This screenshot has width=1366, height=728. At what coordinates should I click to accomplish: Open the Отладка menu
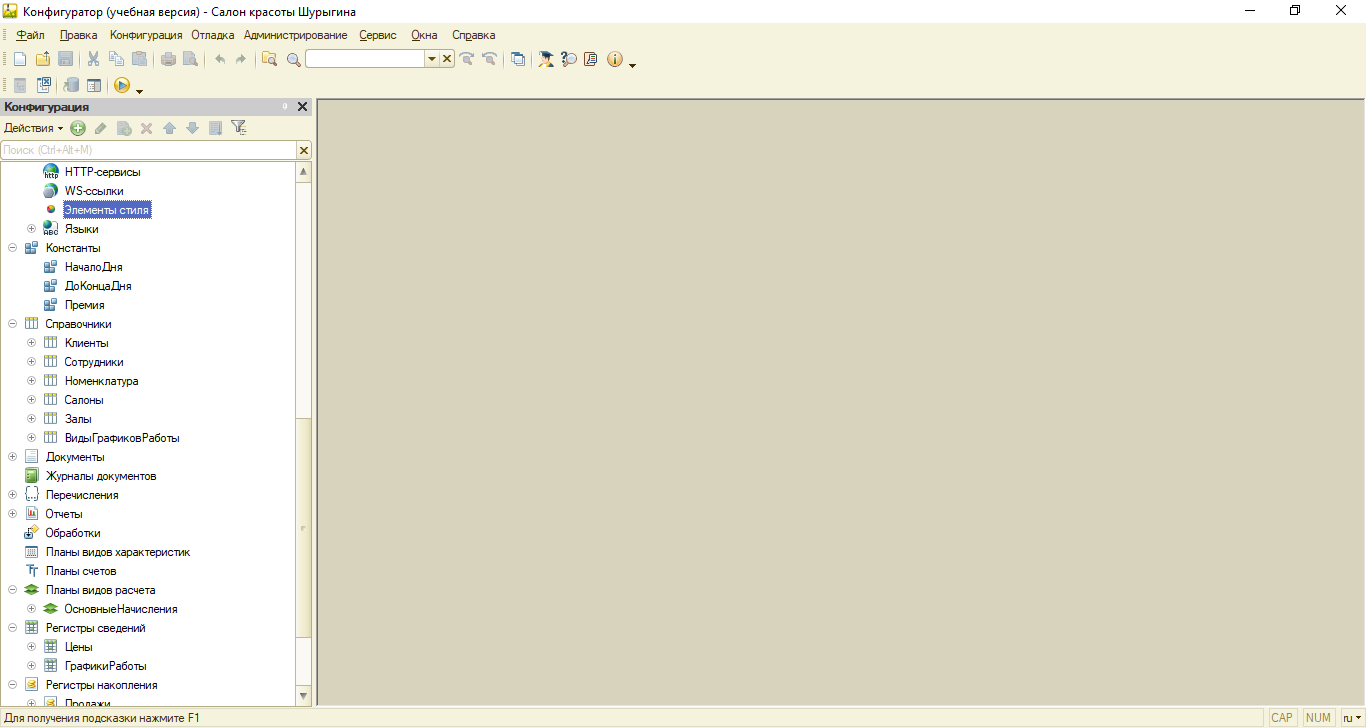213,35
